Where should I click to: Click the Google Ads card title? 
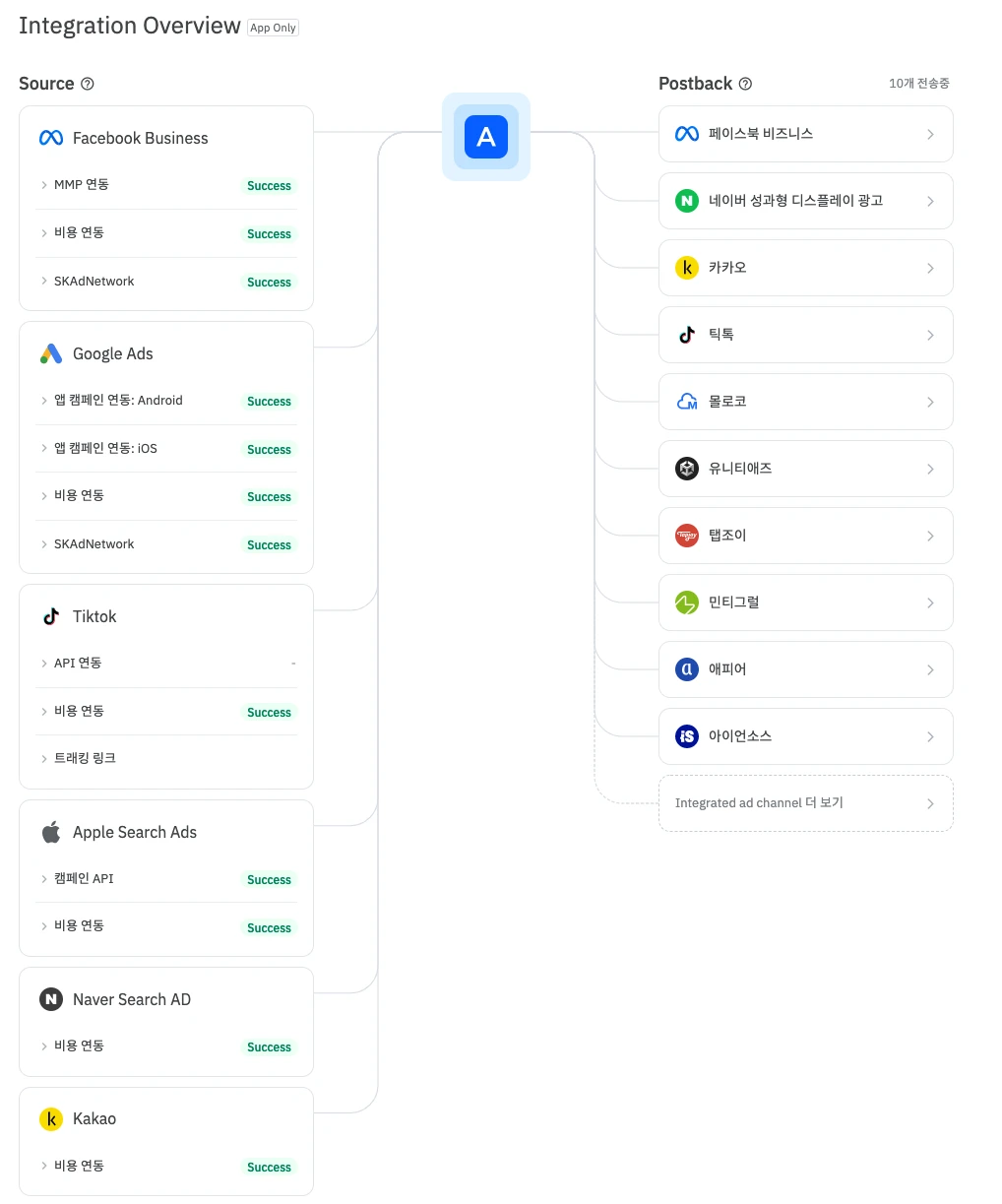pyautogui.click(x=113, y=354)
